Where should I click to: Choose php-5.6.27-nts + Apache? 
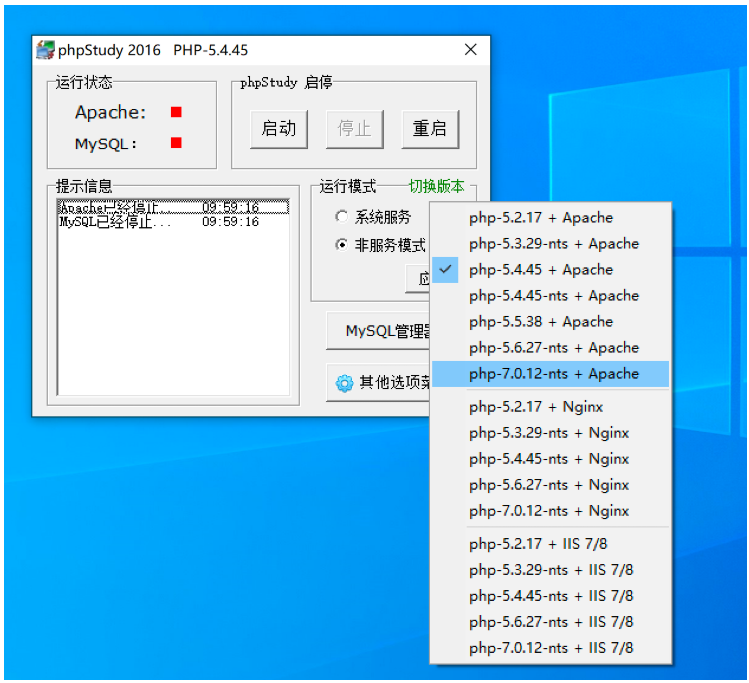(x=550, y=348)
